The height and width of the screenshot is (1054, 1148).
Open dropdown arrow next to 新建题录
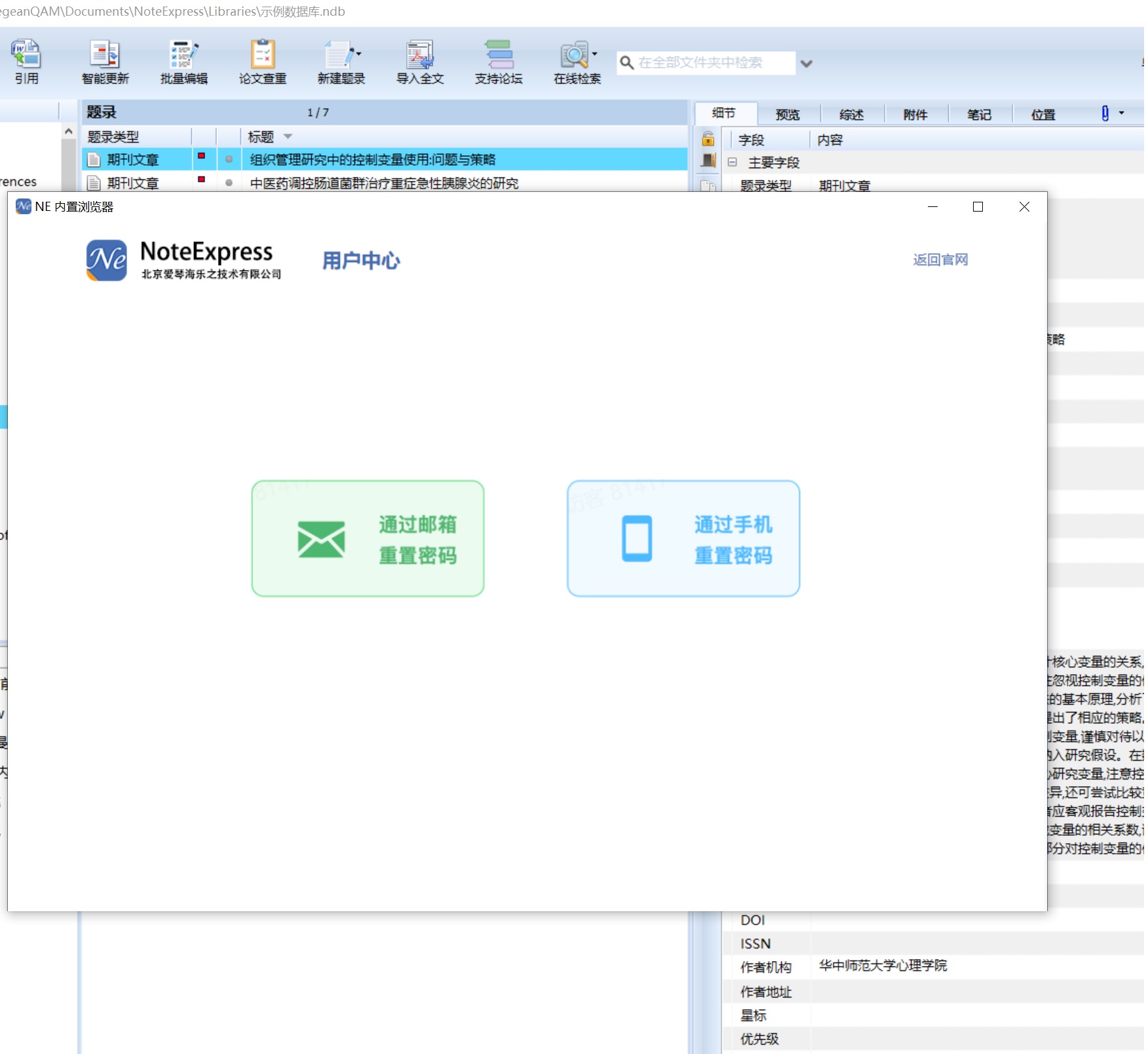[358, 54]
